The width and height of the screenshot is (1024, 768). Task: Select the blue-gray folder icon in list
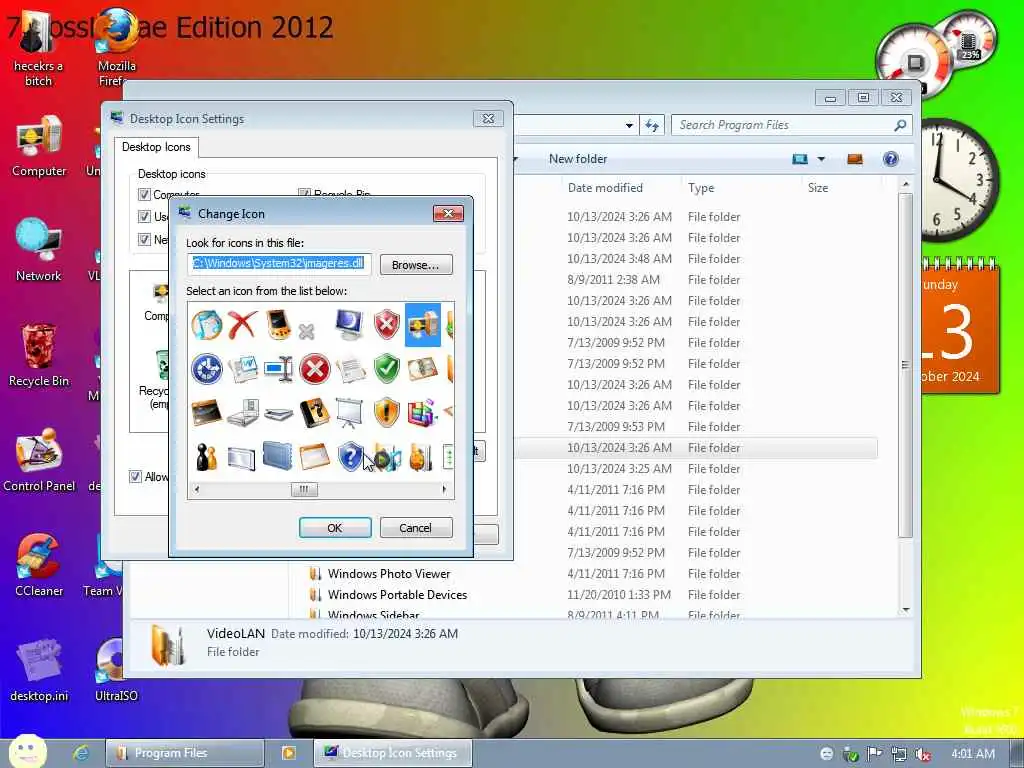[x=278, y=456]
